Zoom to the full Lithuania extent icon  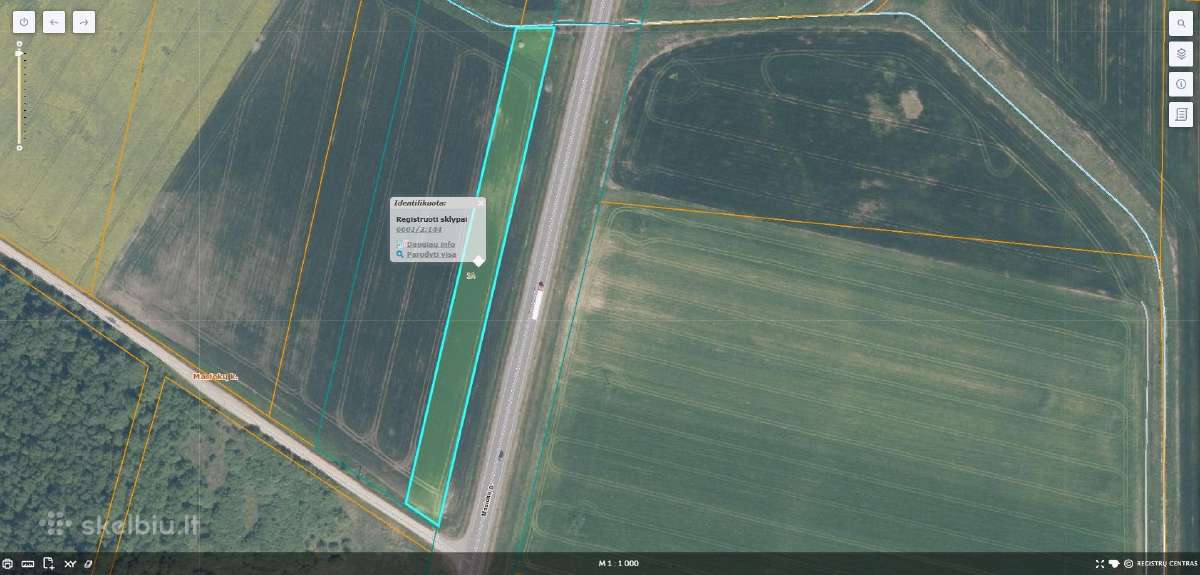[1113, 564]
